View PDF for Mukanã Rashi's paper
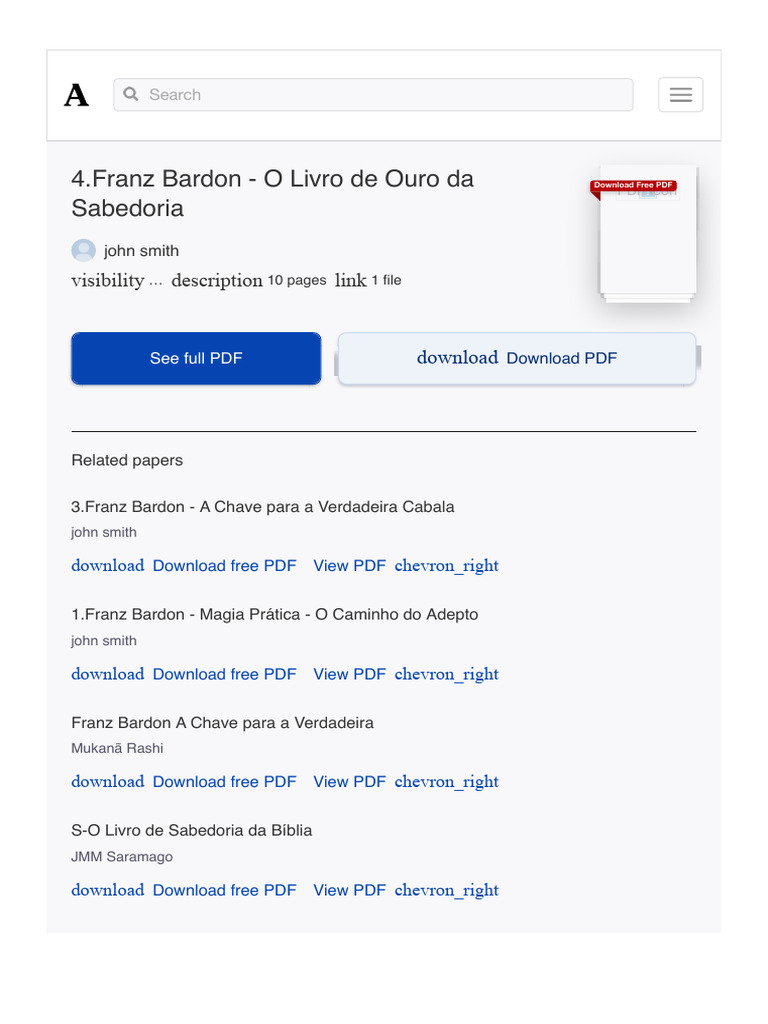Image resolution: width=768 pixels, height=1024 pixels. pos(349,782)
